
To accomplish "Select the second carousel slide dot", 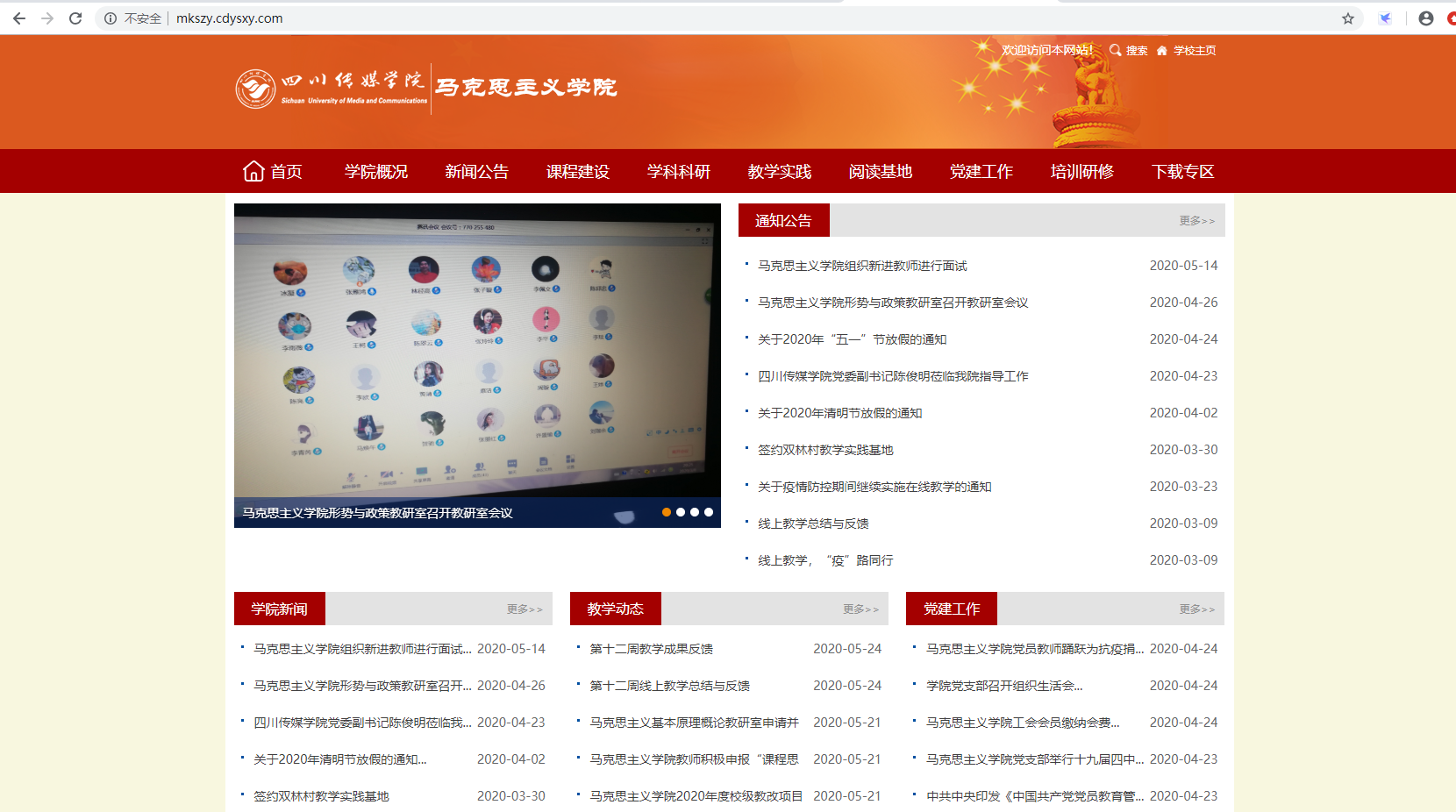I will 681,512.
